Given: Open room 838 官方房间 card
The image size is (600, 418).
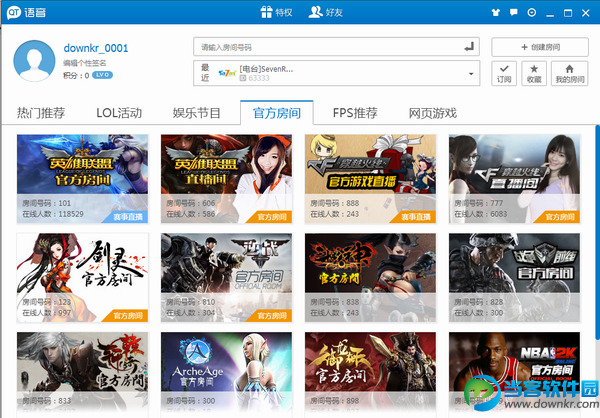Looking at the screenshot, I should (370, 278).
